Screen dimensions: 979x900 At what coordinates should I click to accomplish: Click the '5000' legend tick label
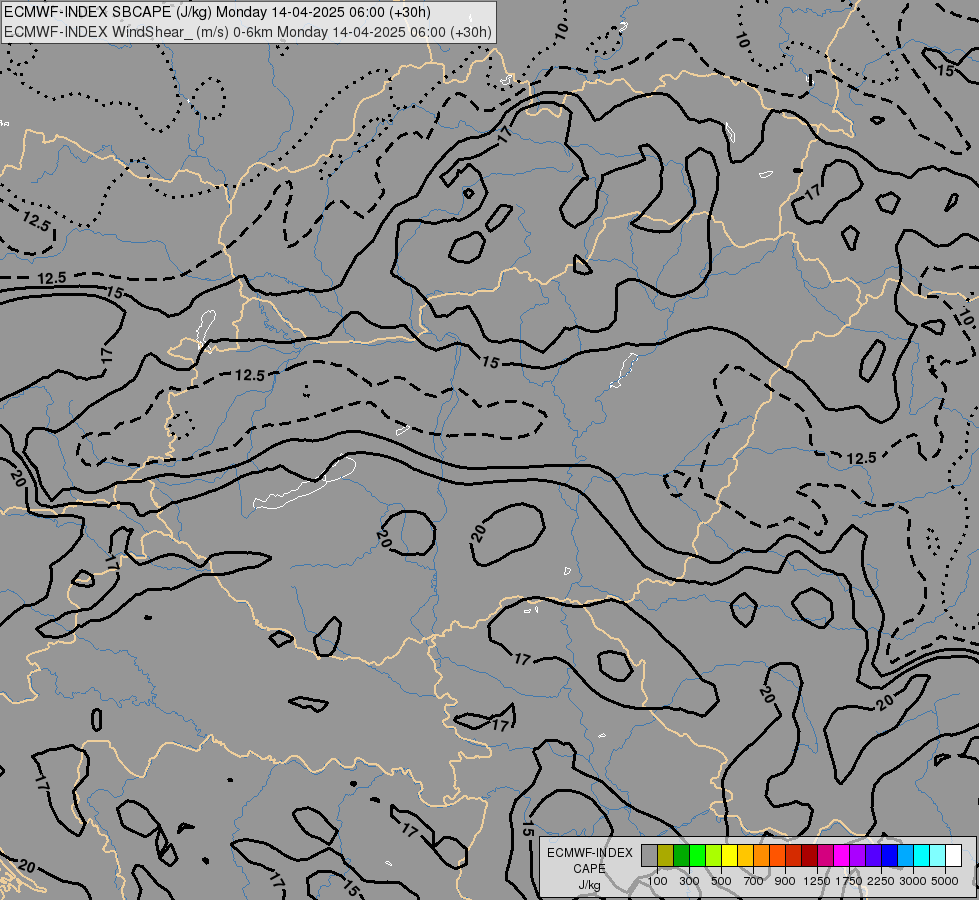945,881
